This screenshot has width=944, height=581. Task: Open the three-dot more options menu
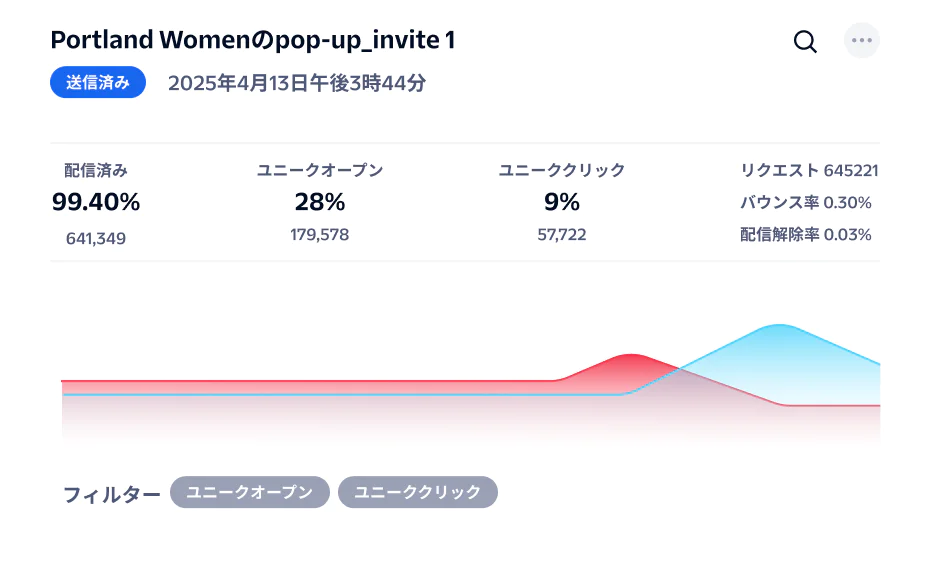click(x=862, y=41)
